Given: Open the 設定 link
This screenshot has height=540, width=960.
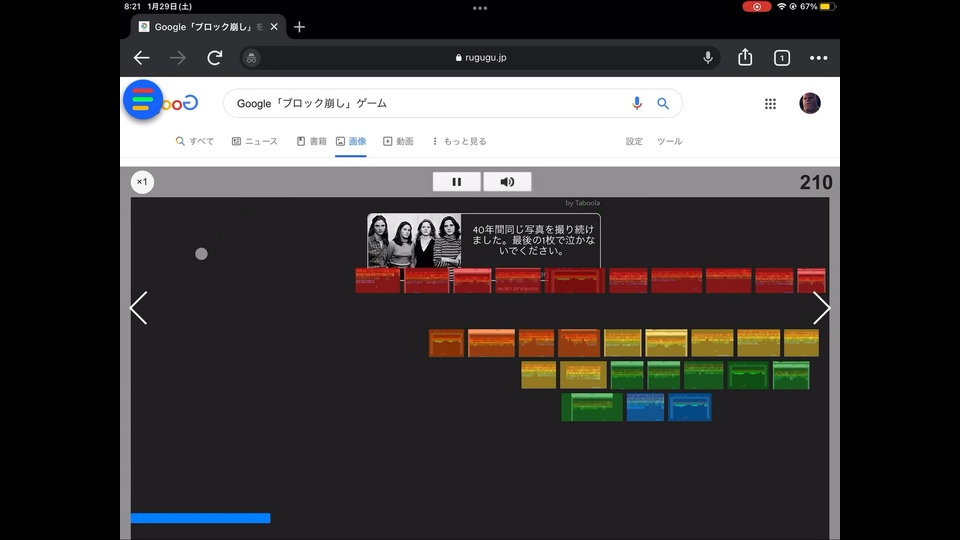Looking at the screenshot, I should [x=634, y=141].
